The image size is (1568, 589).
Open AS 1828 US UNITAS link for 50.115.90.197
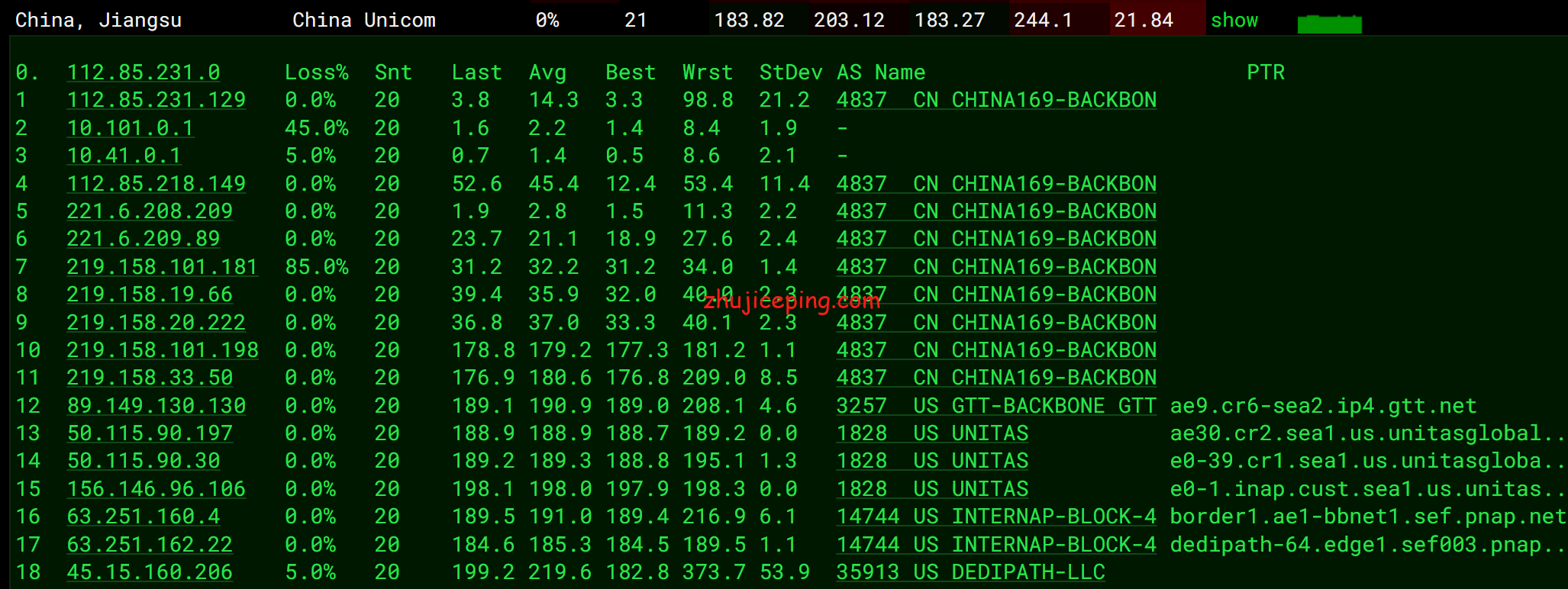tap(932, 433)
